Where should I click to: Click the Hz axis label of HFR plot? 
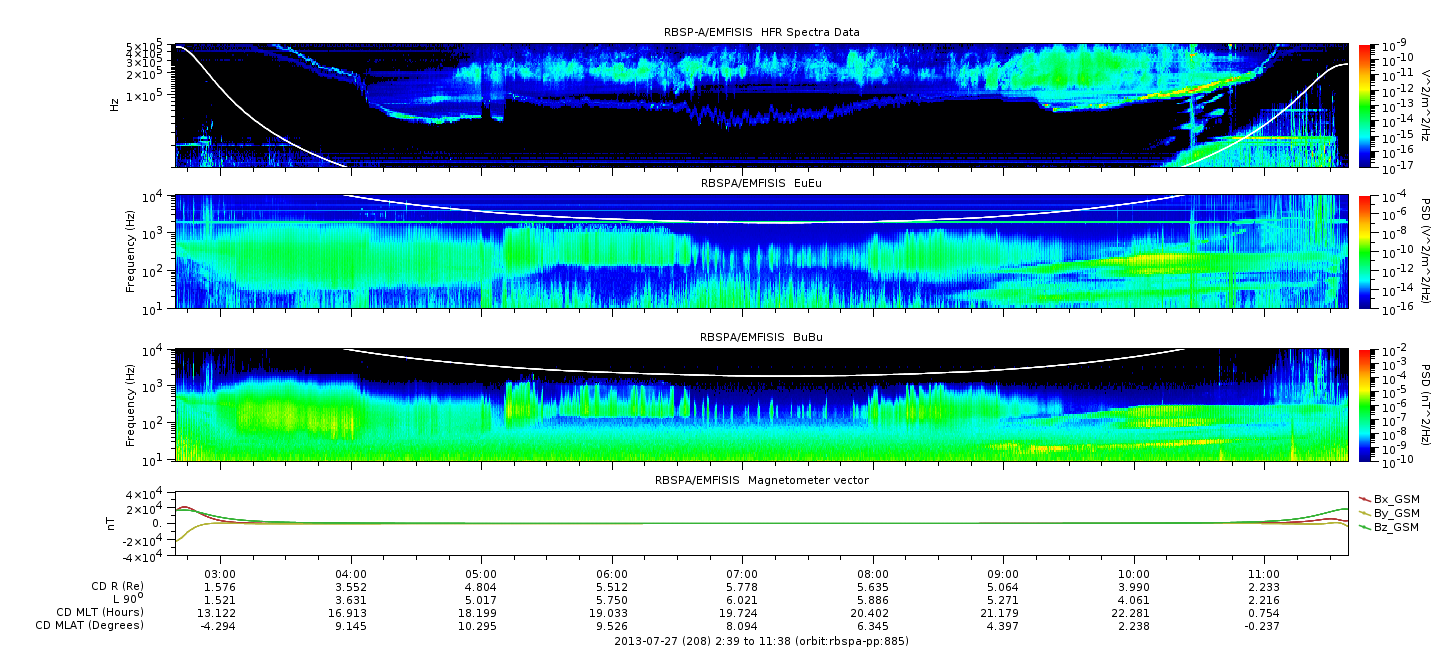tap(115, 105)
